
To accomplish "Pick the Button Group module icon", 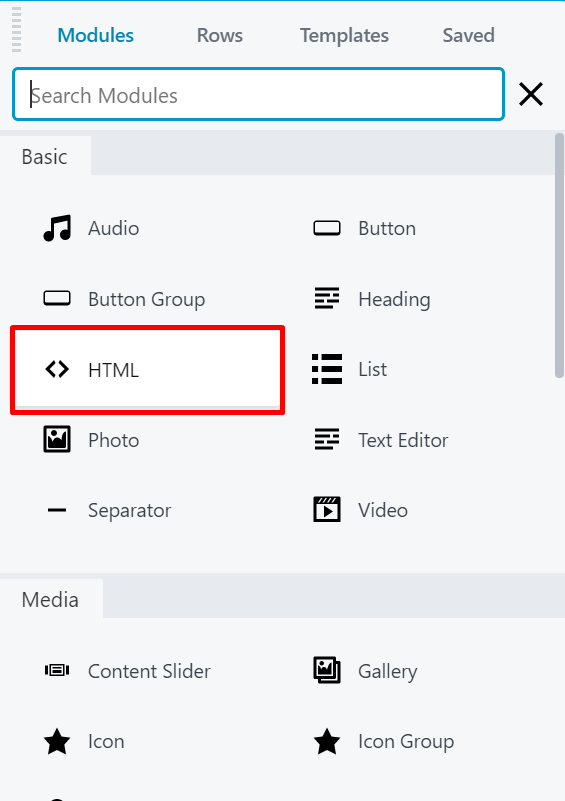I will pos(57,298).
